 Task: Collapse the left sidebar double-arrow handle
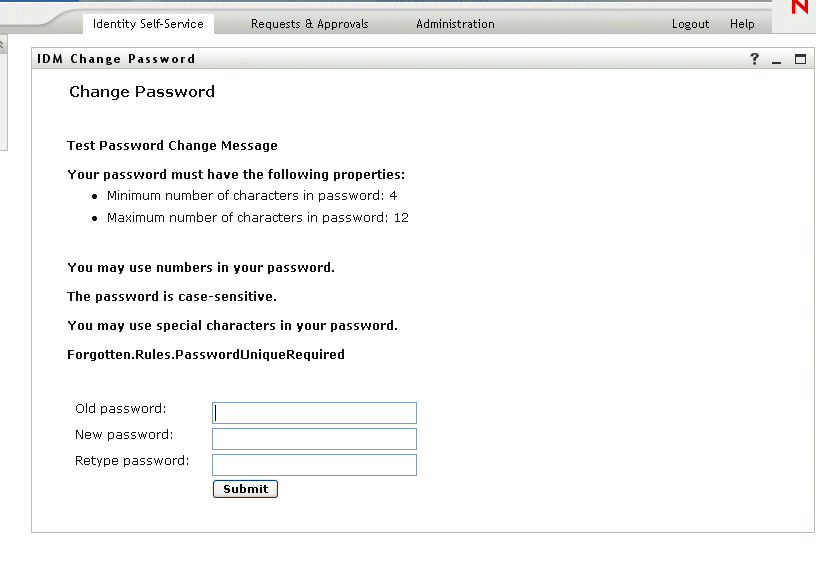[x=3, y=44]
